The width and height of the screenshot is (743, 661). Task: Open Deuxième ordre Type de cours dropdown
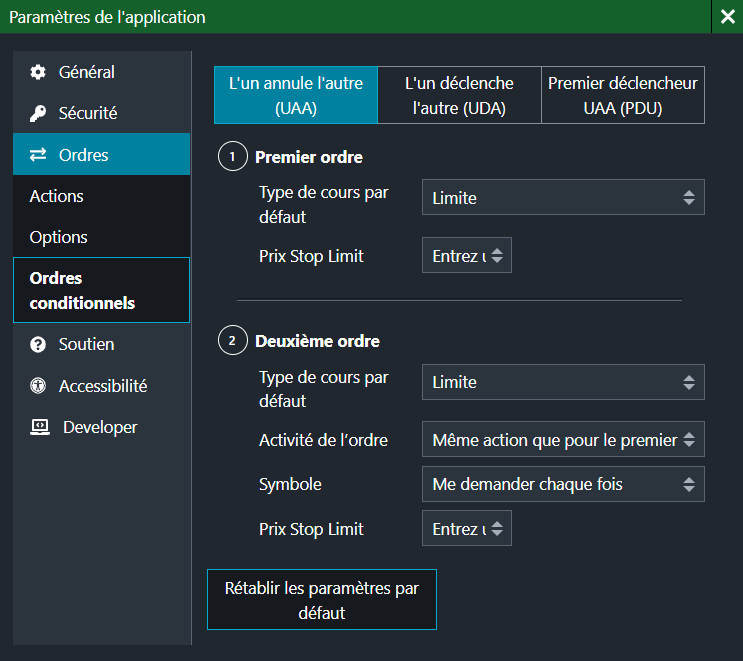point(563,382)
